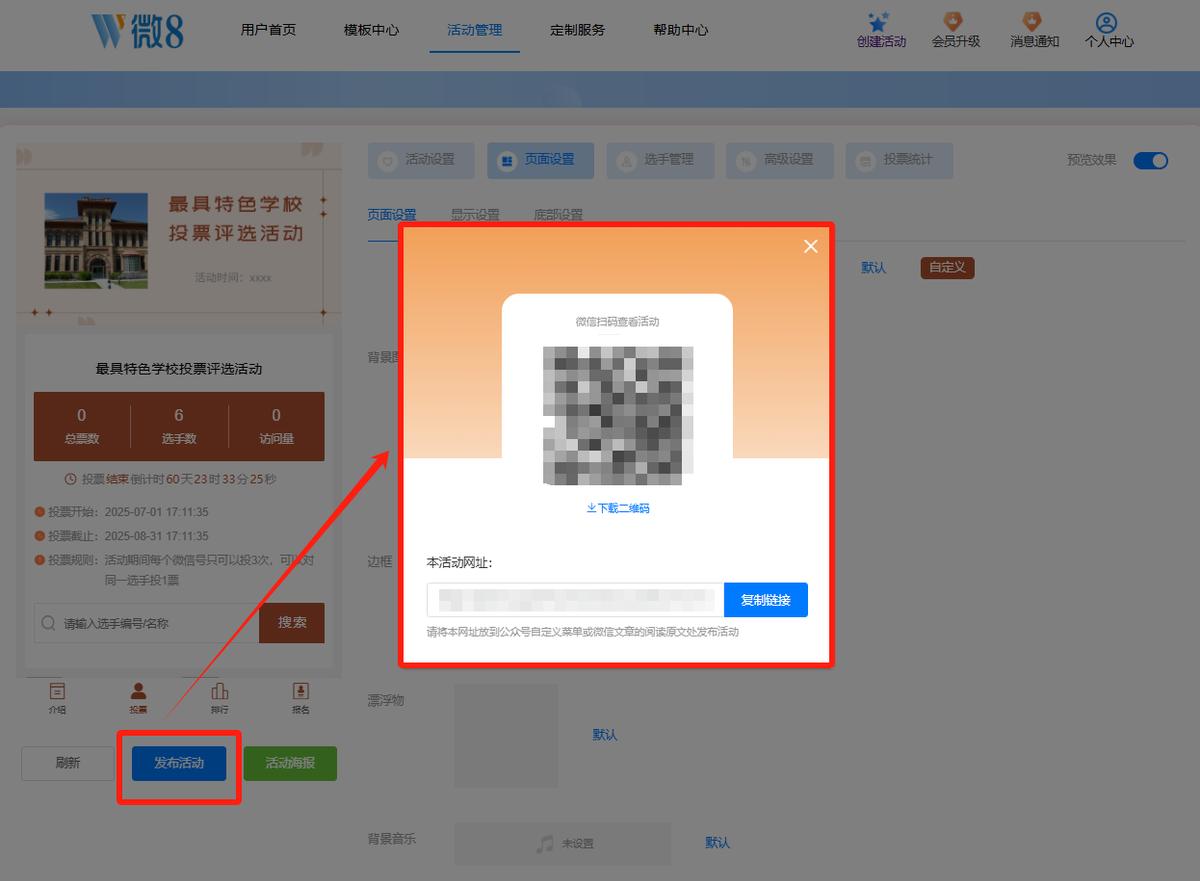1200x881 pixels.
Task: Open the 会员升级 icon
Action: [954, 22]
